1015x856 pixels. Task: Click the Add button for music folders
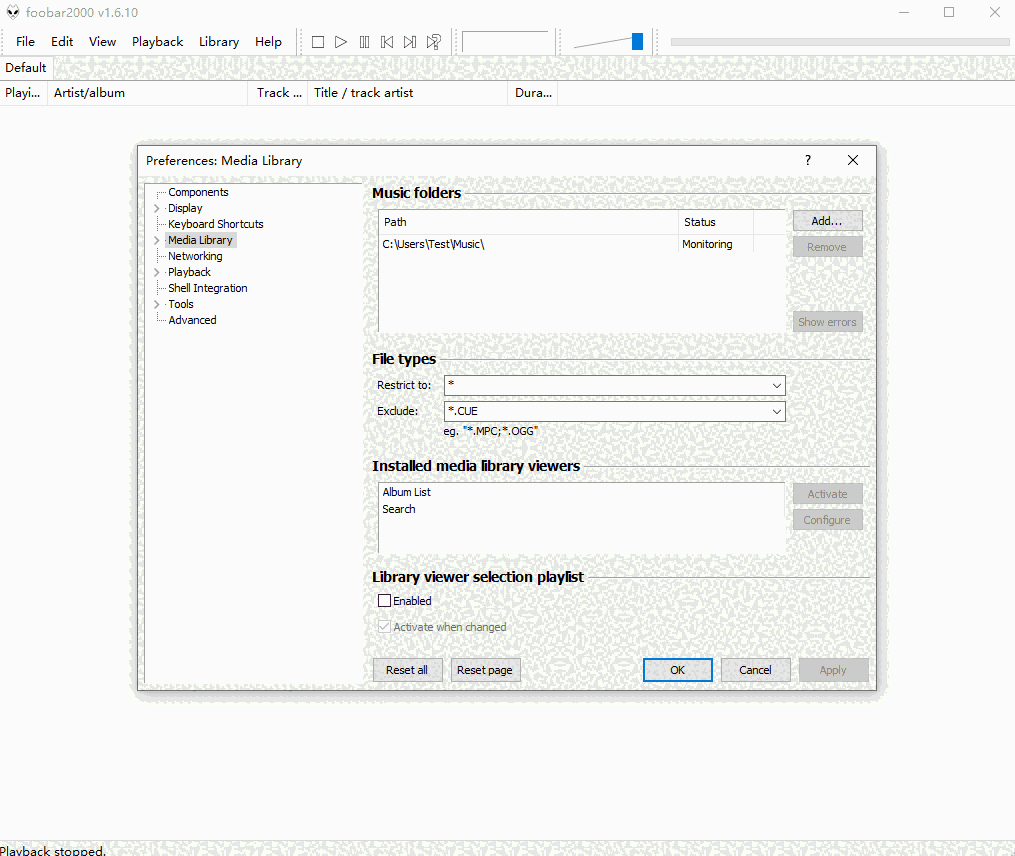pyautogui.click(x=827, y=220)
